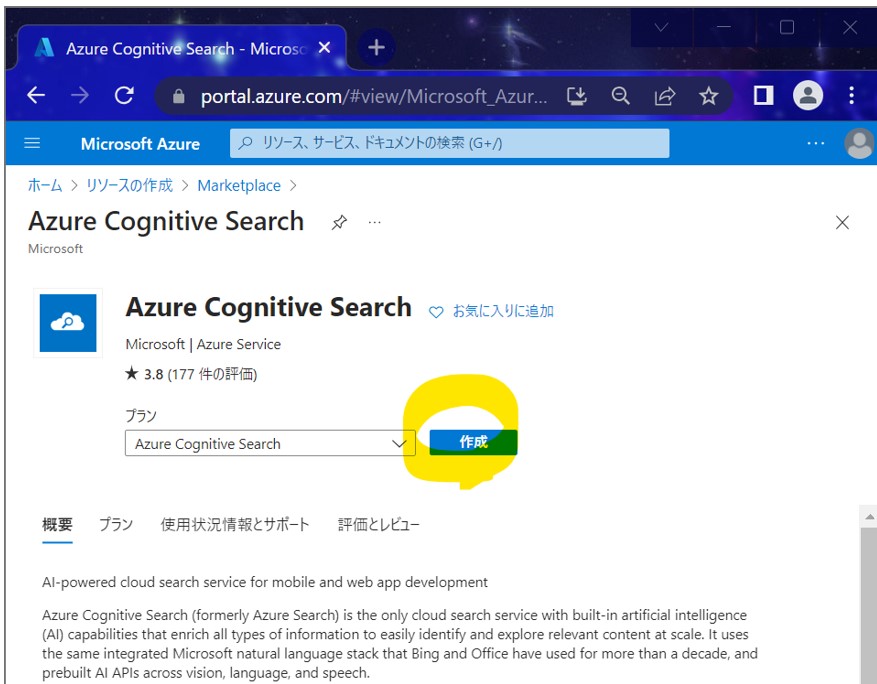The width and height of the screenshot is (877, 684).
Task: Open the tab search chevron in title bar
Action: pyautogui.click(x=661, y=27)
